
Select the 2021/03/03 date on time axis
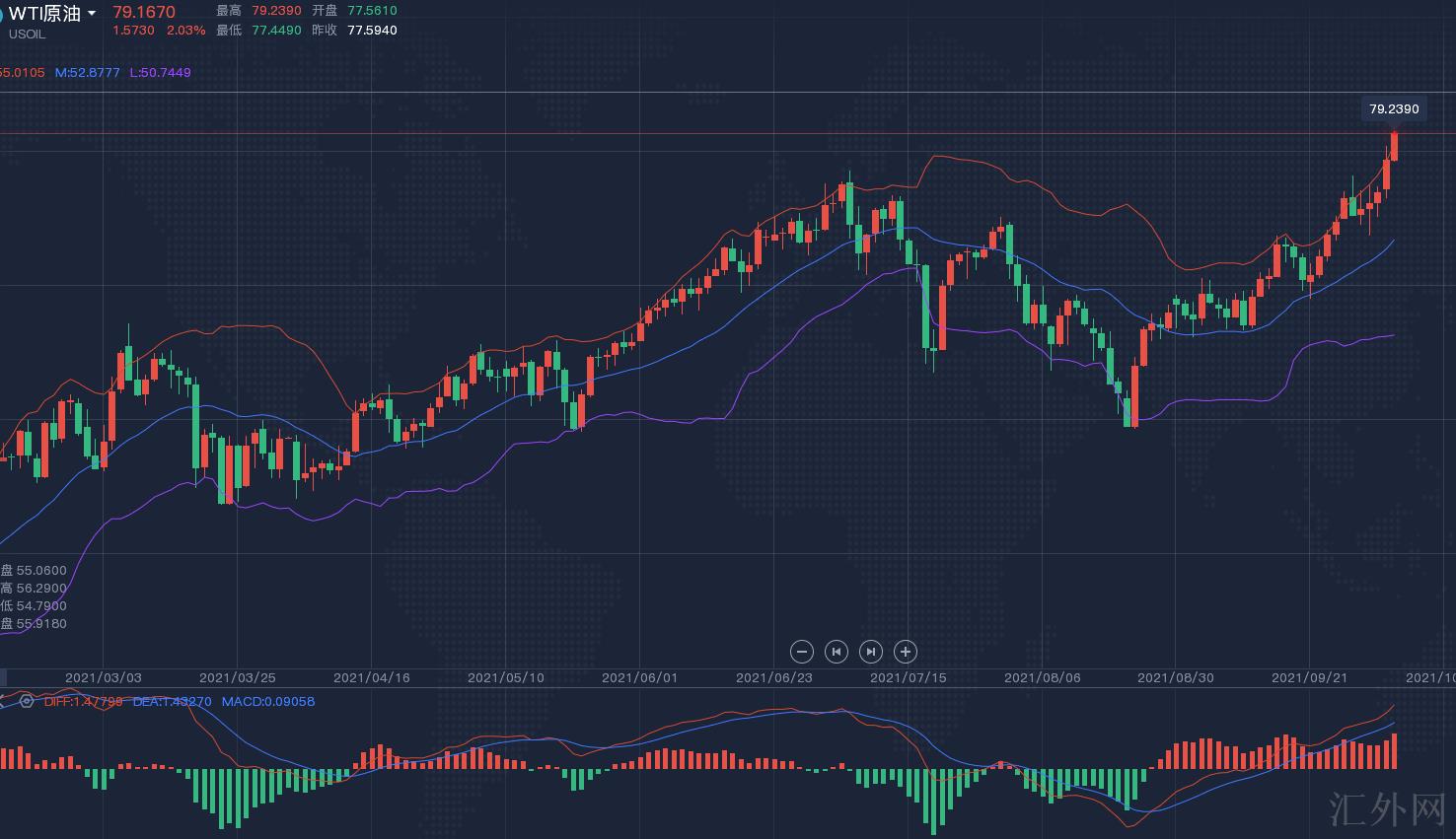point(104,677)
